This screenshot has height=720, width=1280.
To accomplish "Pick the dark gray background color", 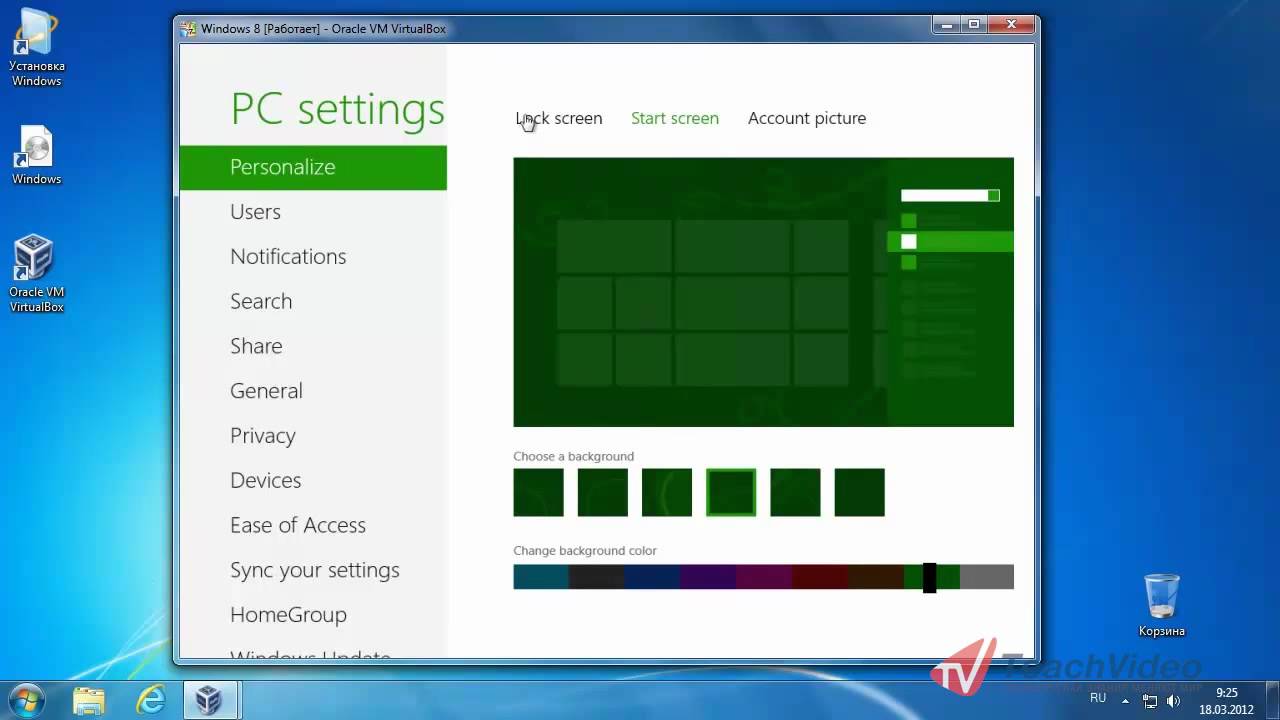I will click(597, 577).
